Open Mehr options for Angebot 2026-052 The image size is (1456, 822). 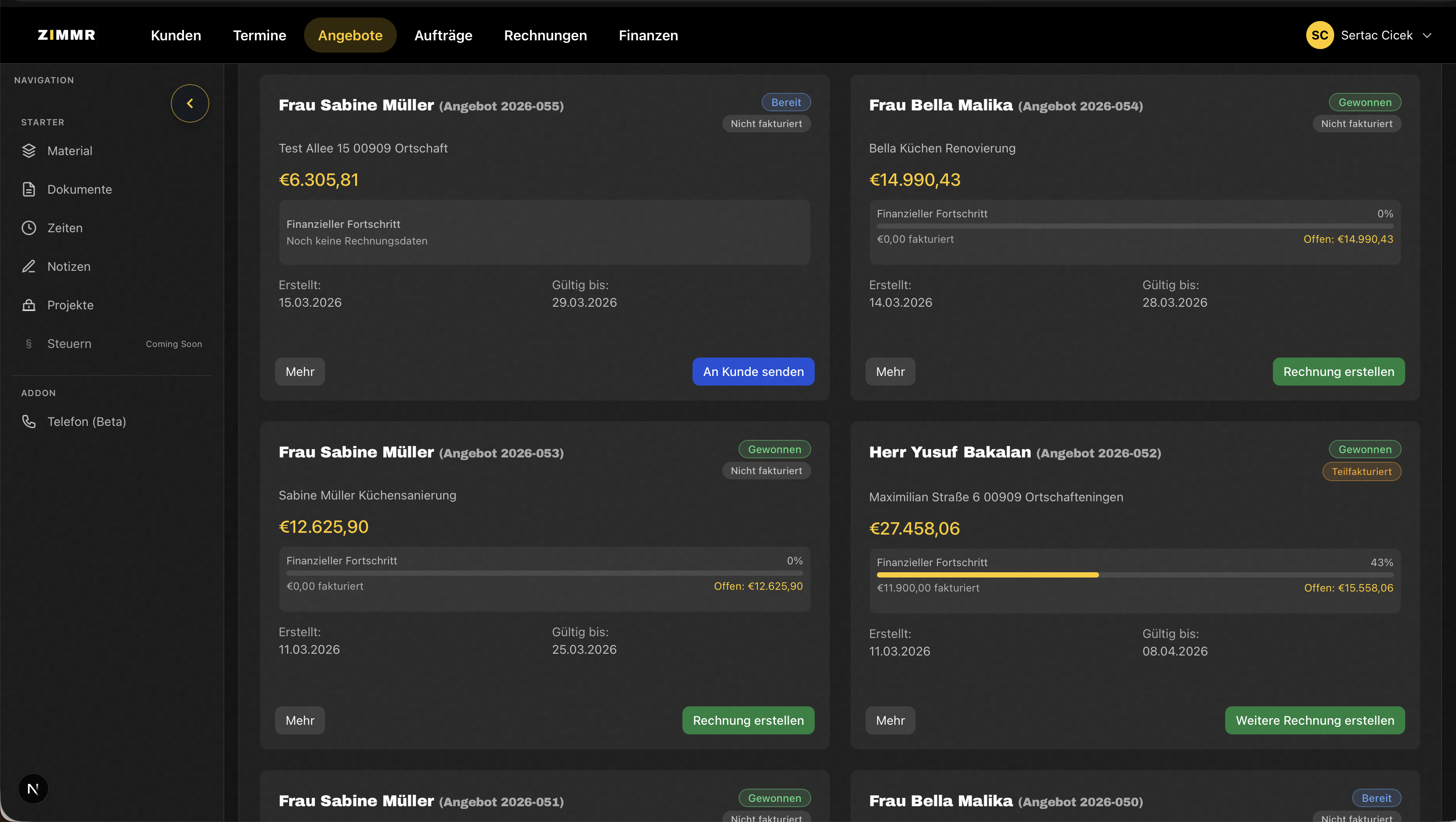click(890, 720)
